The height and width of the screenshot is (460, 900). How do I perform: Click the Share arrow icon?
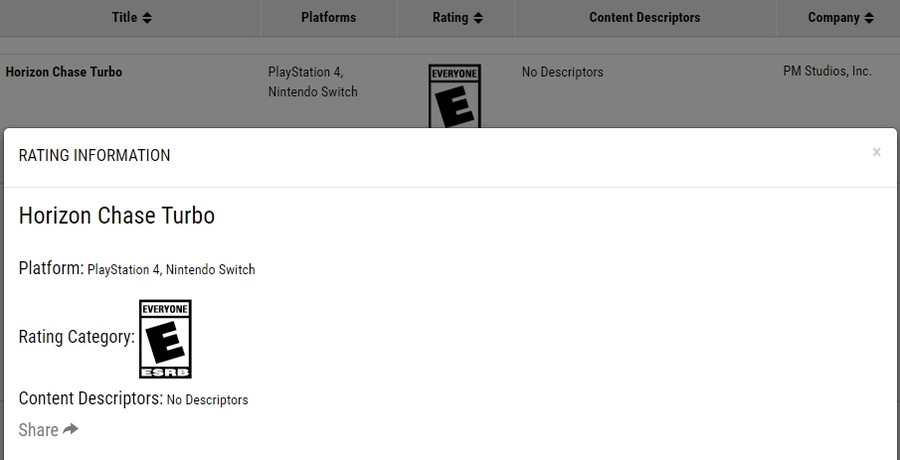tap(70, 429)
